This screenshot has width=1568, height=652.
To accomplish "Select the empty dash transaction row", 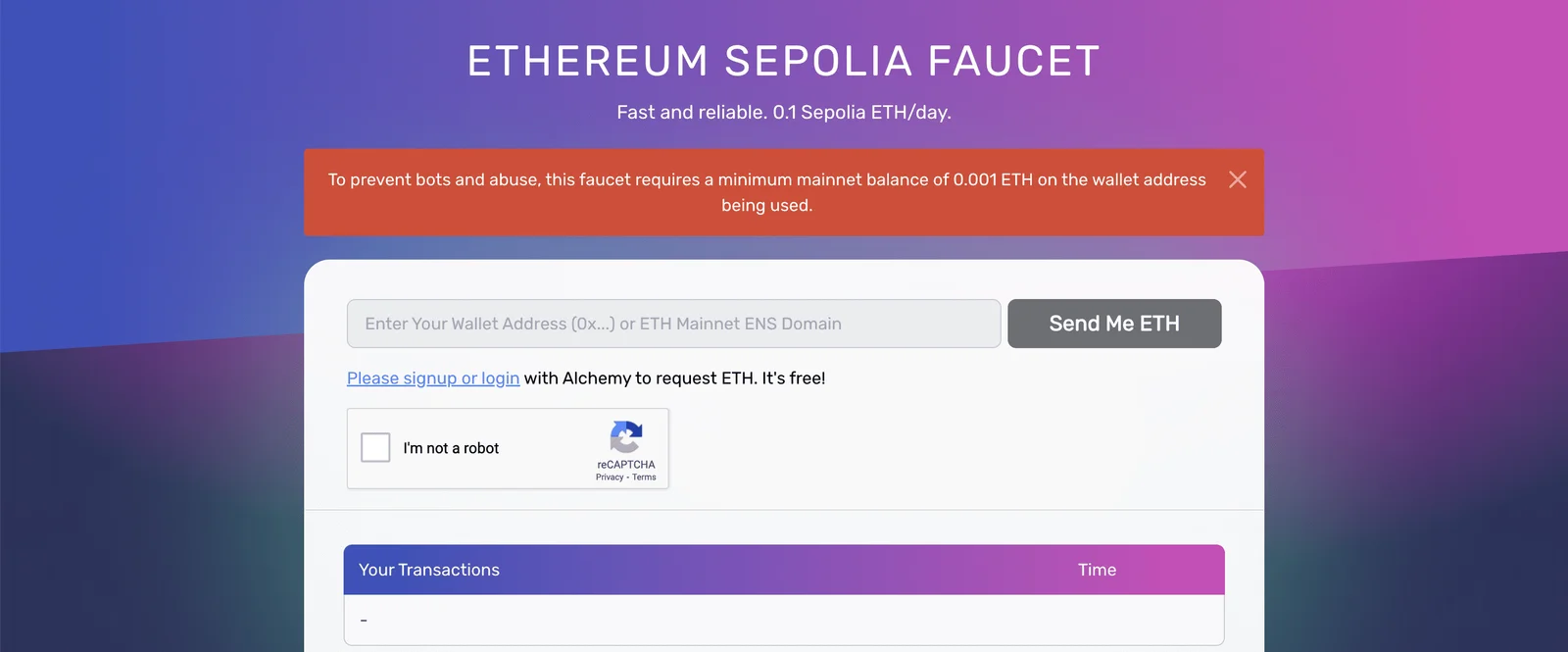I will pos(784,620).
